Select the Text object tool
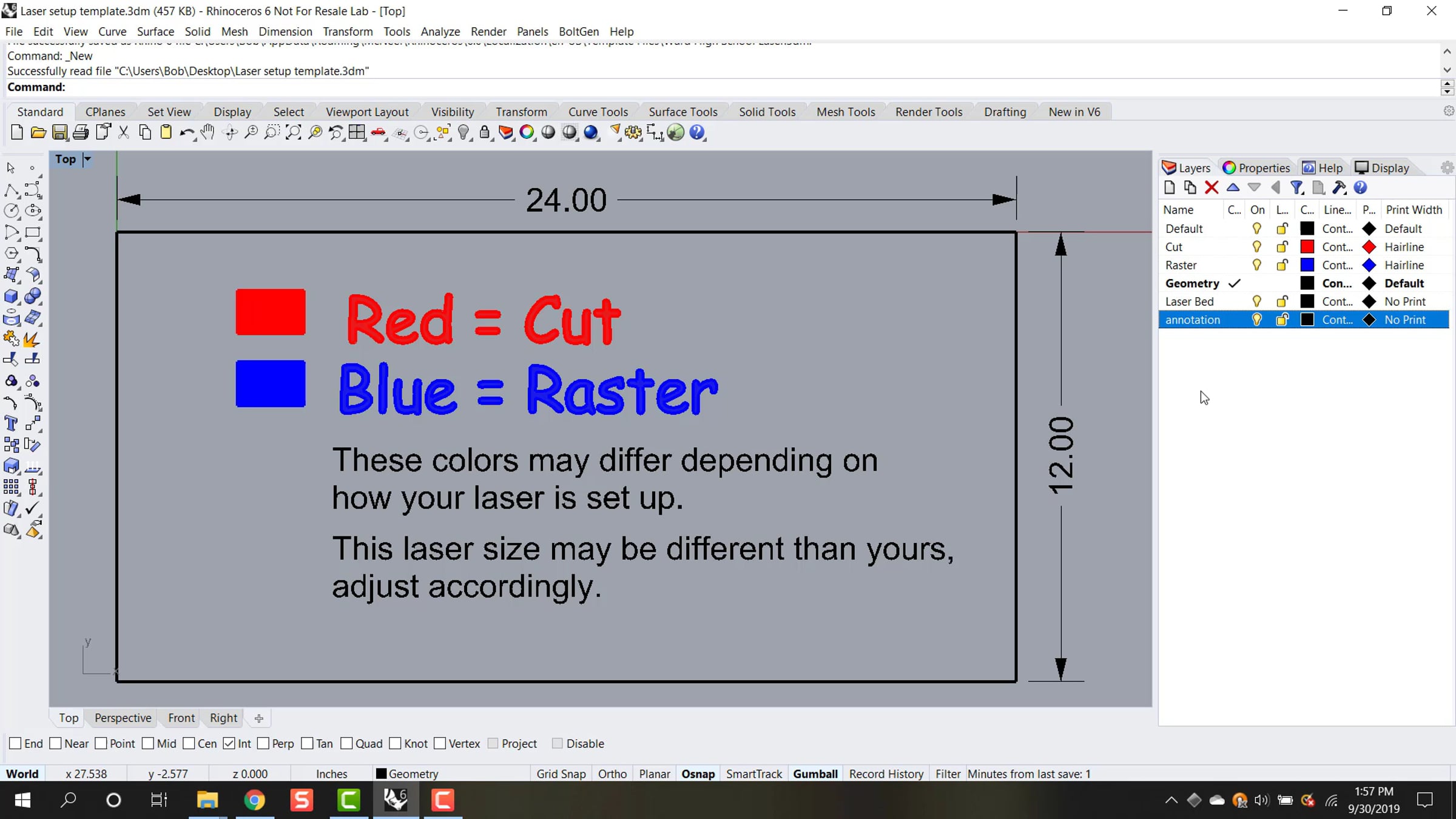1456x819 pixels. [x=12, y=423]
